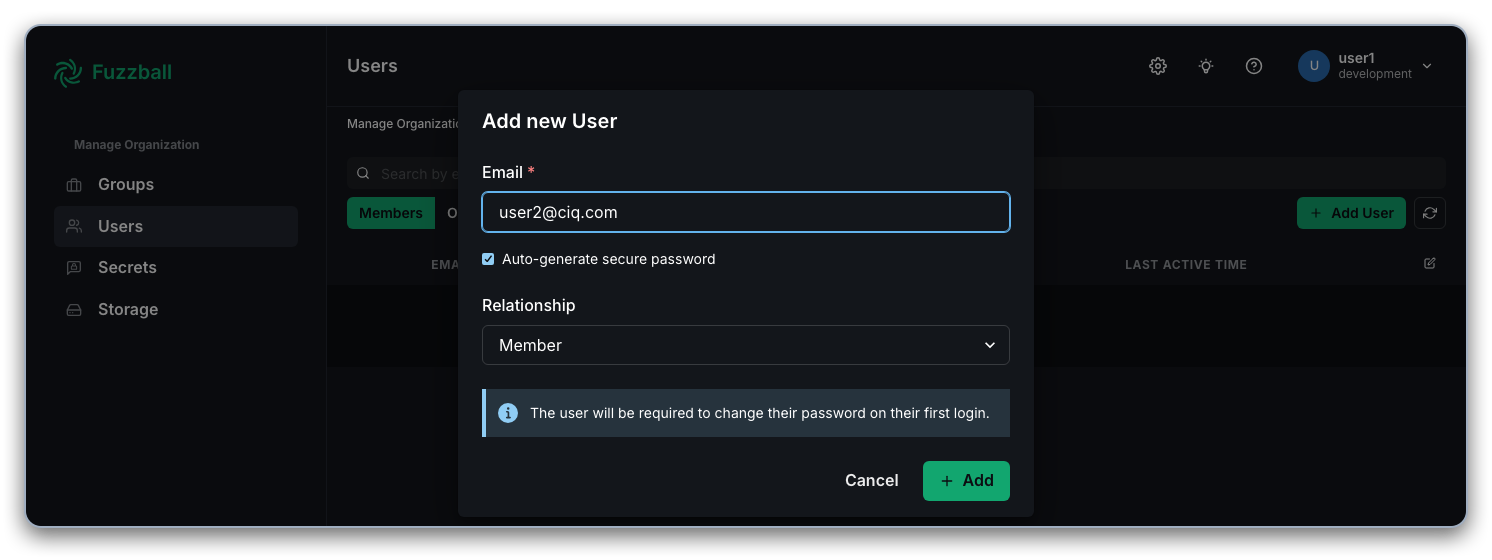Click the user1 avatar circle

click(x=1314, y=66)
